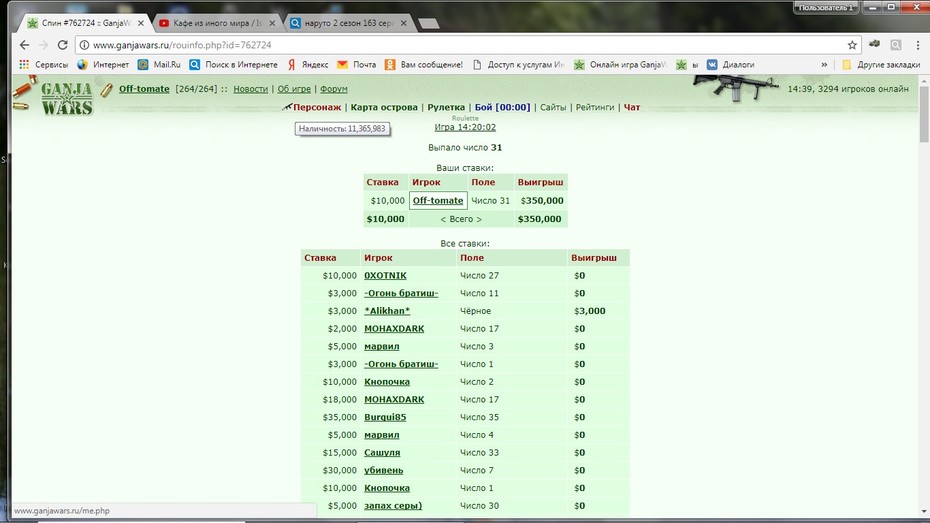
Task: Open player убивень profile
Action: pyautogui.click(x=383, y=470)
